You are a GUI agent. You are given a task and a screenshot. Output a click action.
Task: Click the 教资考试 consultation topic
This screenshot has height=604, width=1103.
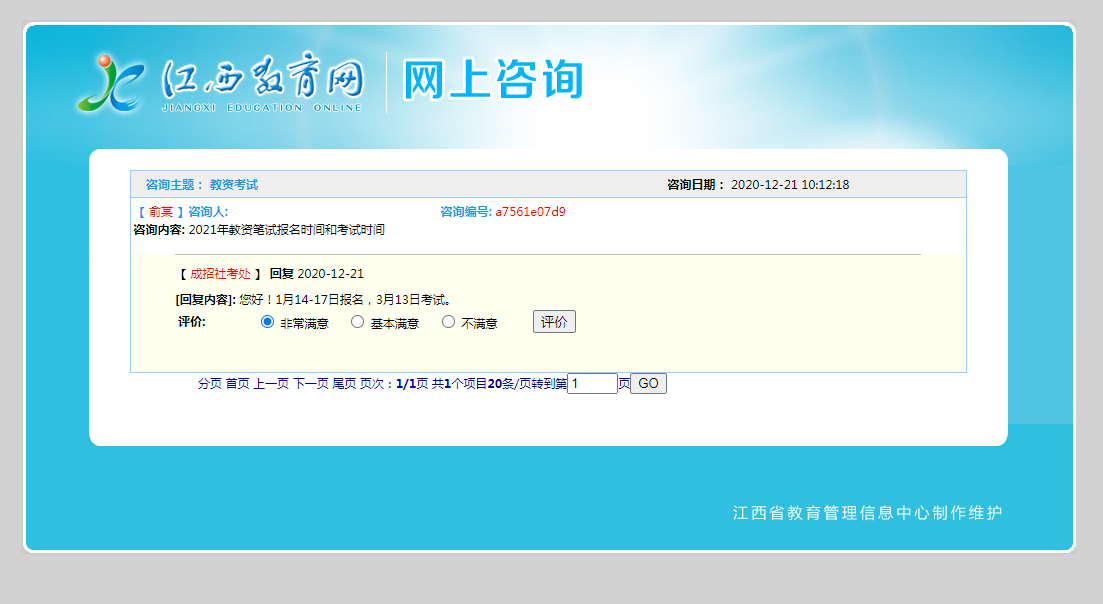(x=234, y=185)
